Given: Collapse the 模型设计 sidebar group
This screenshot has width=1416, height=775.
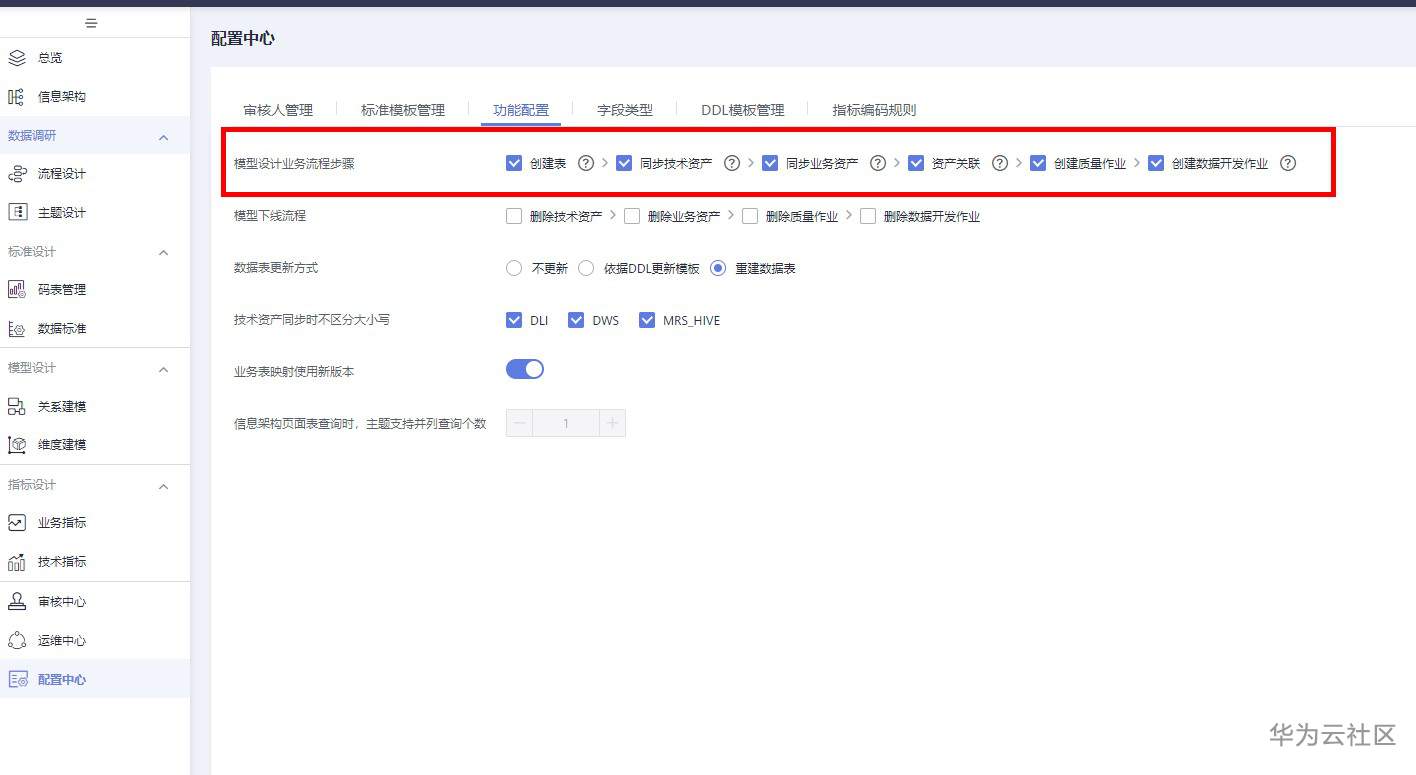Looking at the screenshot, I should 164,370.
